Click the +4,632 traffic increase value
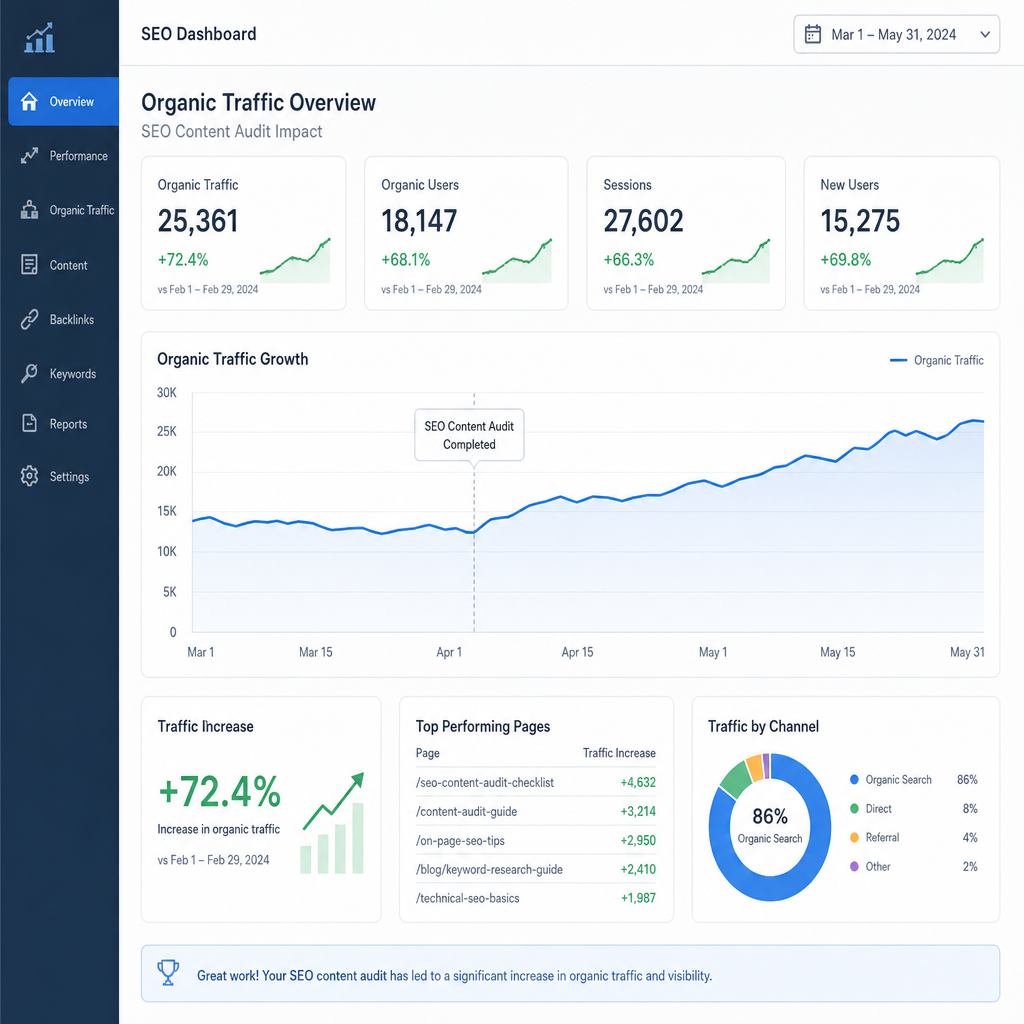This screenshot has width=1024, height=1024. click(x=638, y=782)
